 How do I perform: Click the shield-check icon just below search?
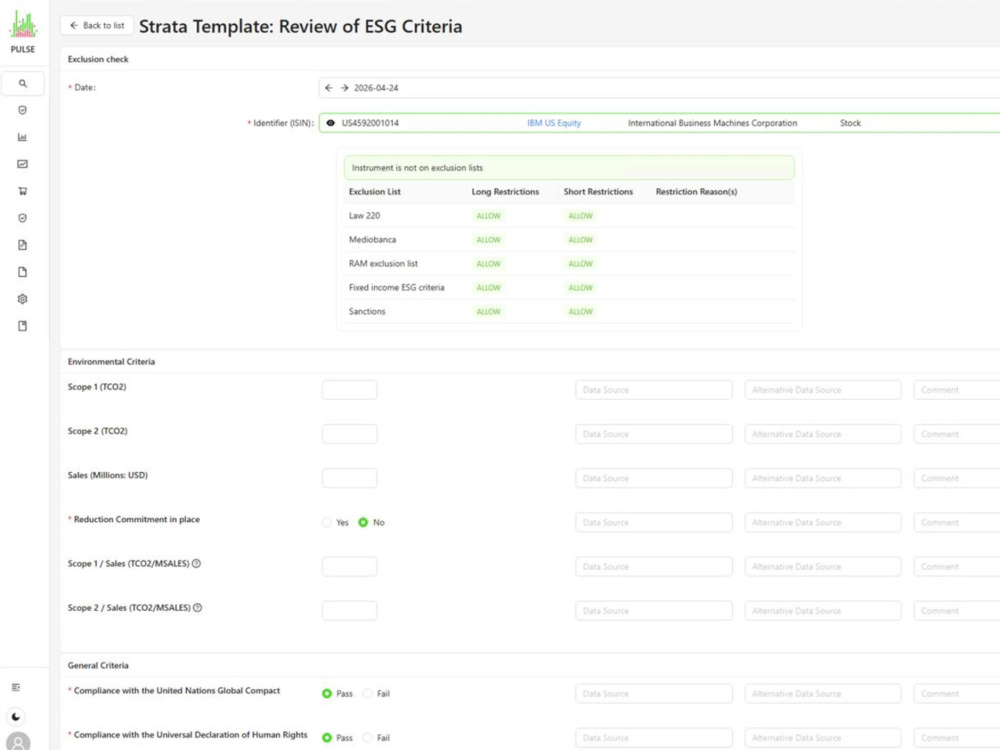pos(23,110)
